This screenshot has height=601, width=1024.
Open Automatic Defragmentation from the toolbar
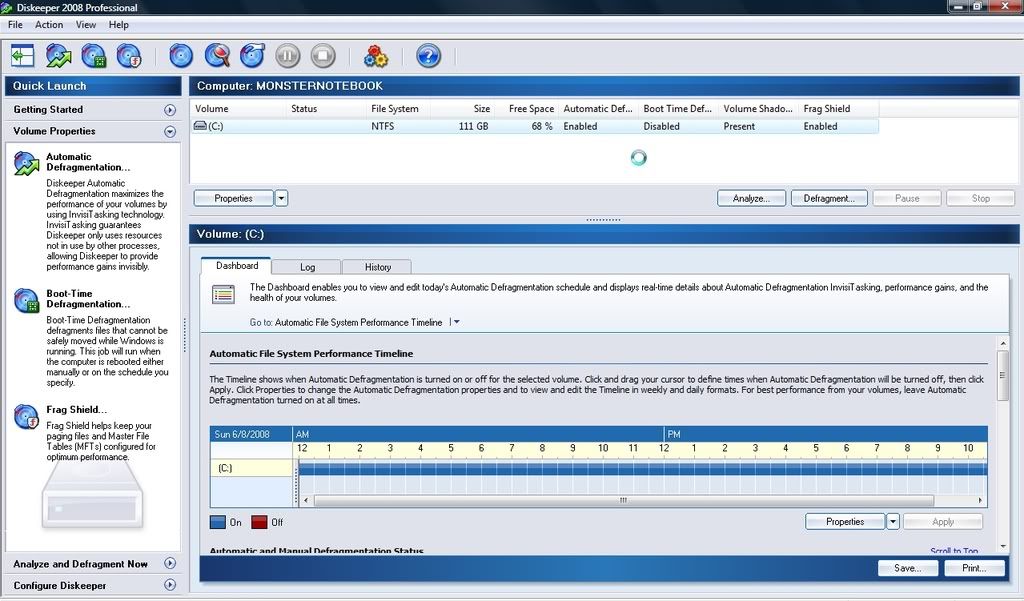click(58, 56)
